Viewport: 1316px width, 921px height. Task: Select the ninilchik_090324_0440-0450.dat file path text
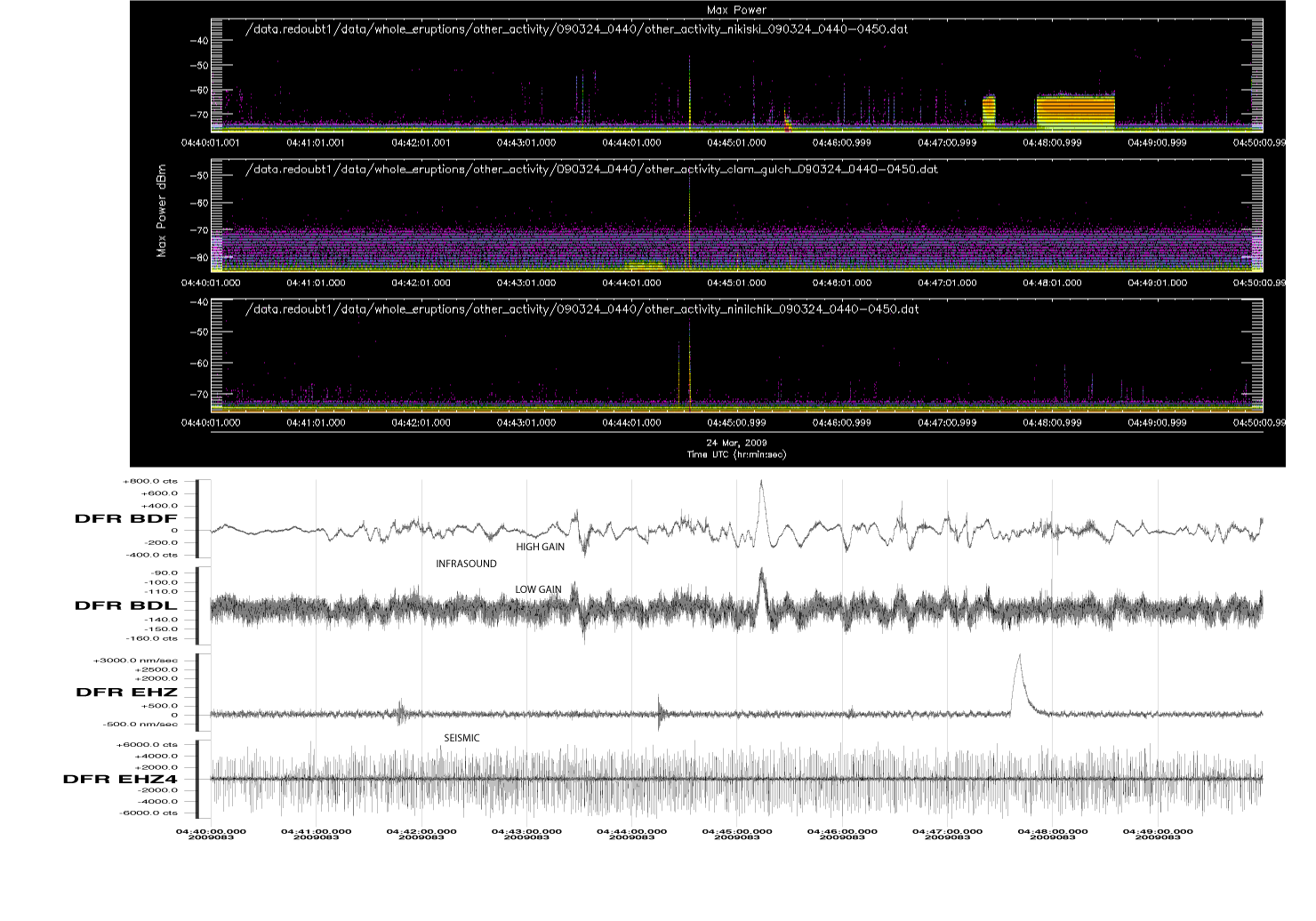coord(582,309)
